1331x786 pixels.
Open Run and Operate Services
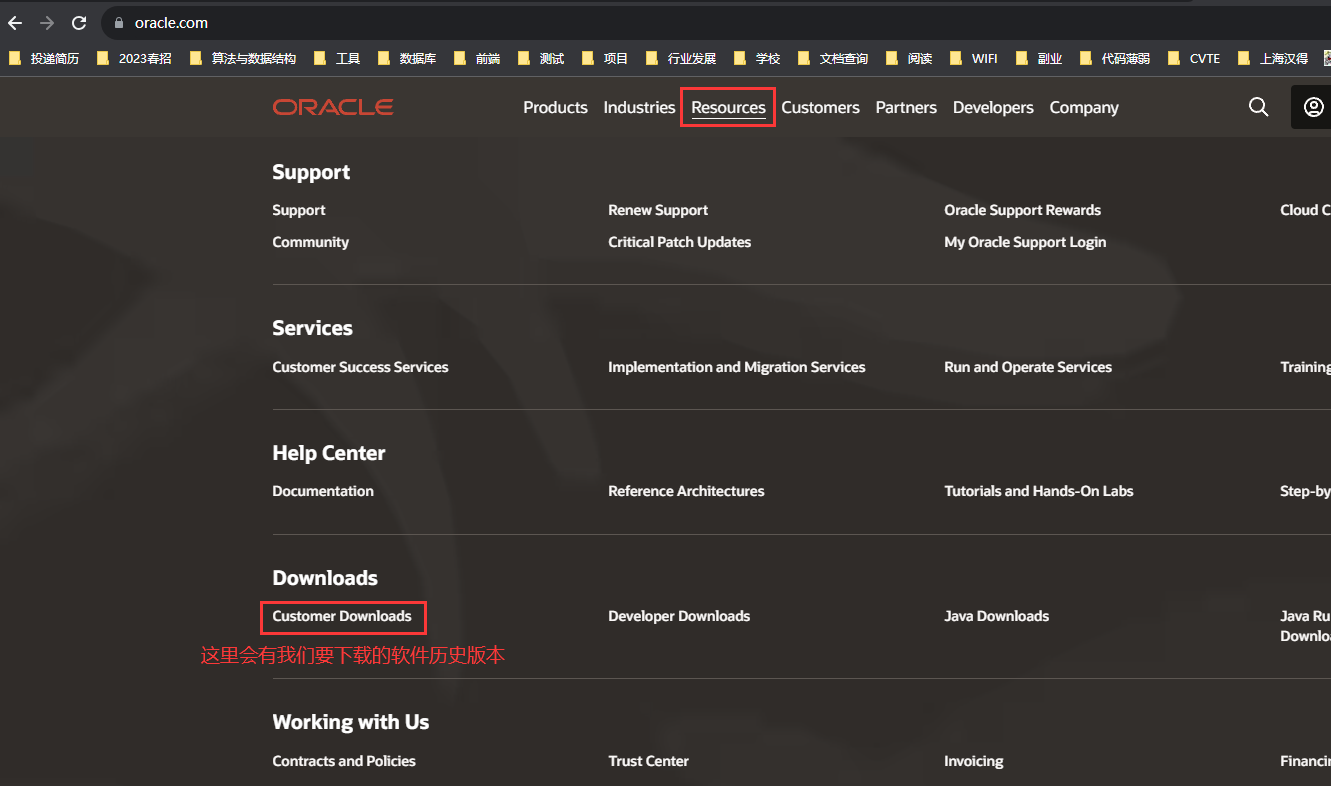coord(1028,367)
